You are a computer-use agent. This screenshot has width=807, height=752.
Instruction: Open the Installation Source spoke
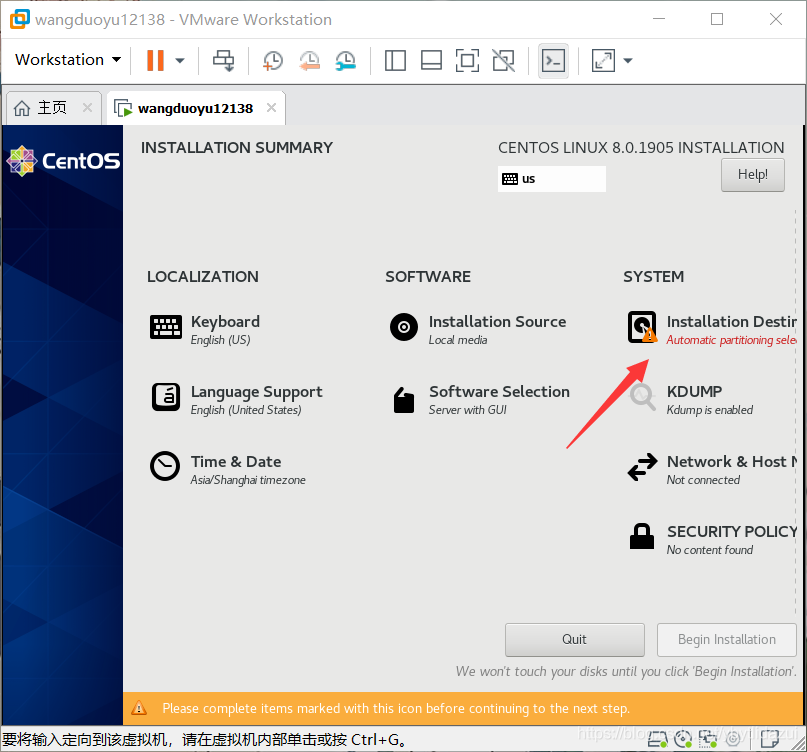click(x=478, y=329)
